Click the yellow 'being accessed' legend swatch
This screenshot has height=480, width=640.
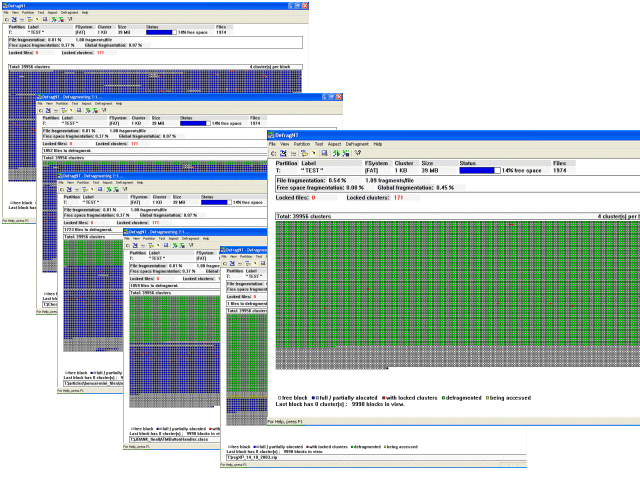(487, 398)
